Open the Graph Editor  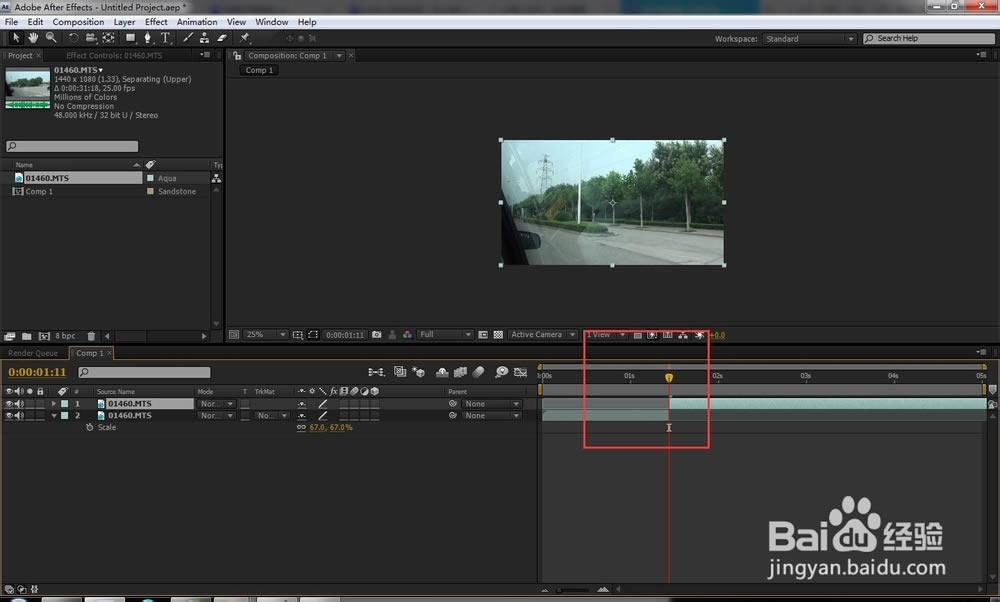[520, 371]
